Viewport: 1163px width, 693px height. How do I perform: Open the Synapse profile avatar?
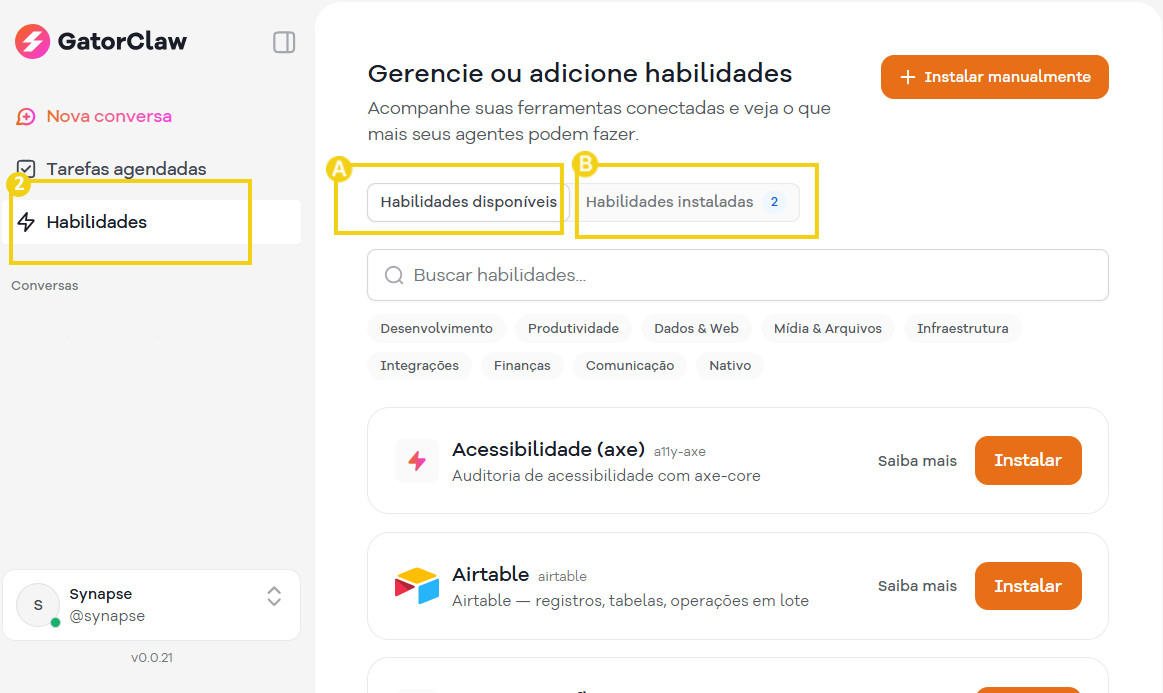click(37, 605)
